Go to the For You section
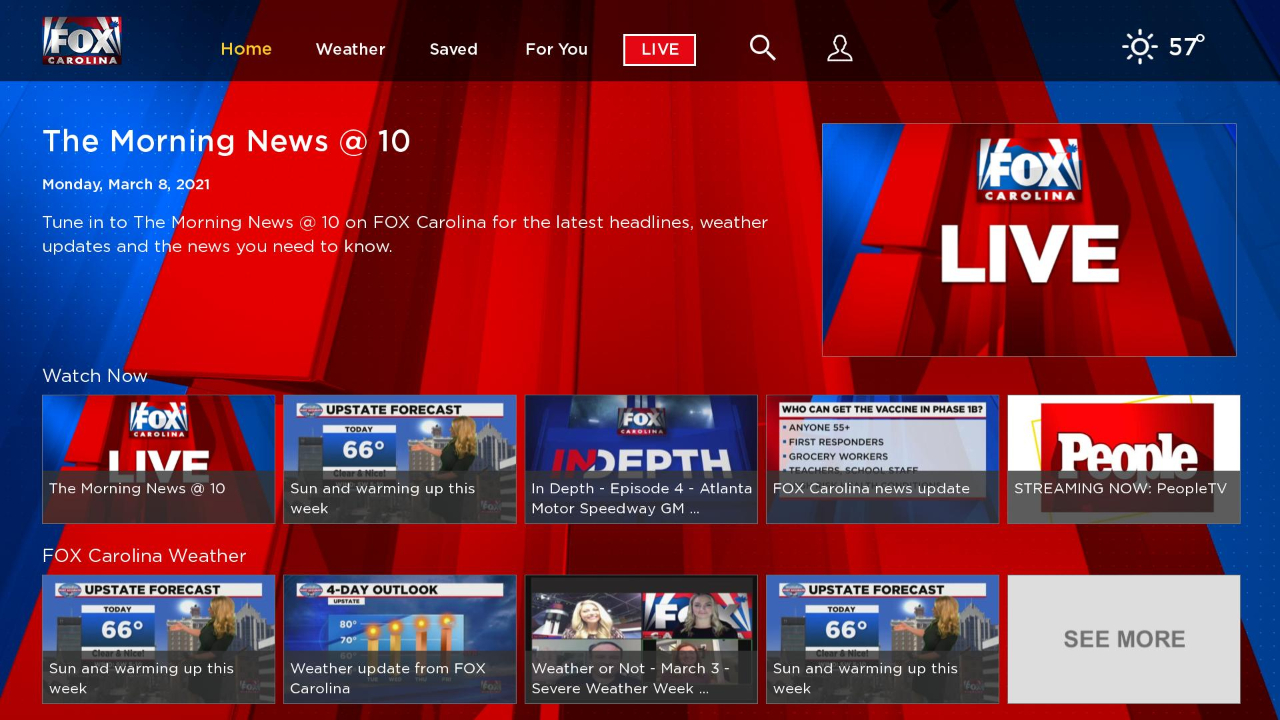Screen dimensions: 1280x720 556,49
